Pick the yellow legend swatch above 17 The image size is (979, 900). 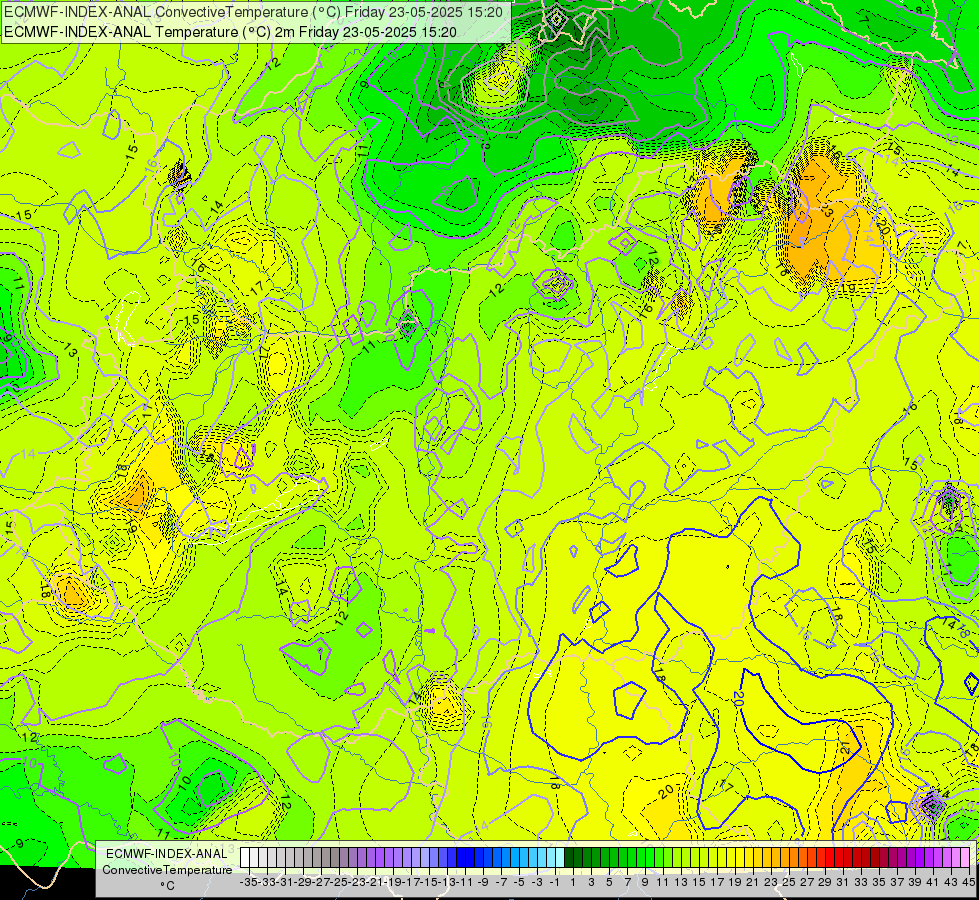(x=714, y=858)
